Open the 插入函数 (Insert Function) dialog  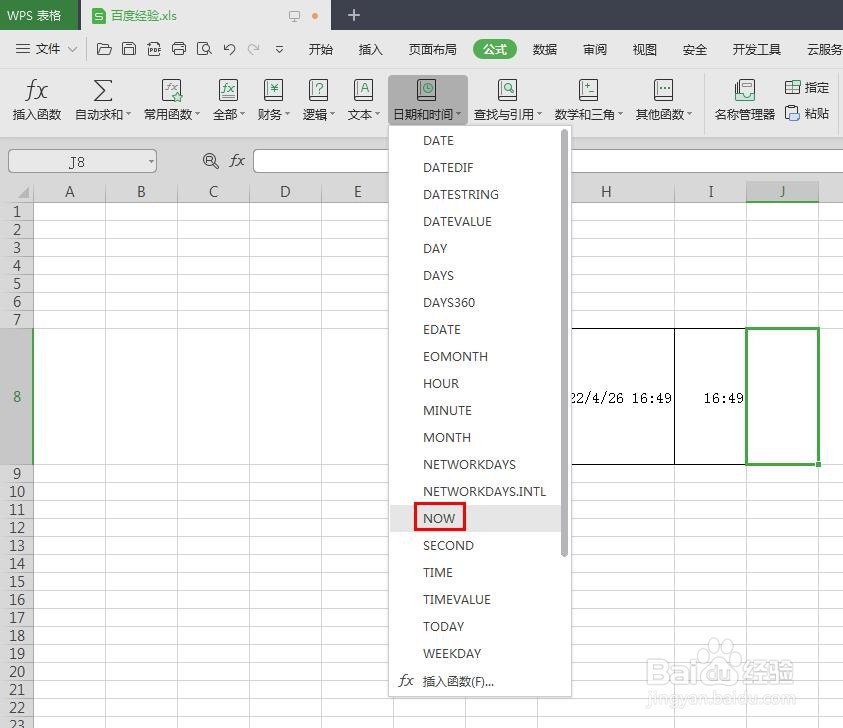pyautogui.click(x=36, y=99)
